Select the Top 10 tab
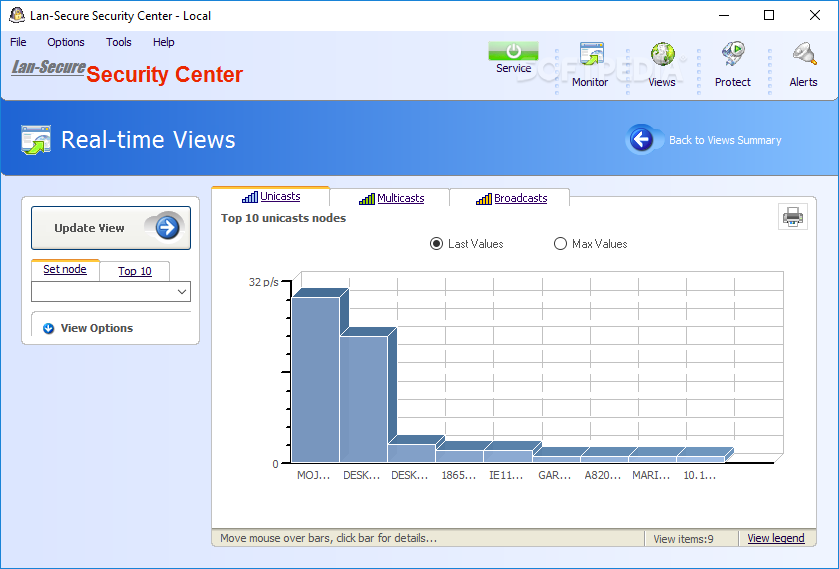839x569 pixels. 135,271
